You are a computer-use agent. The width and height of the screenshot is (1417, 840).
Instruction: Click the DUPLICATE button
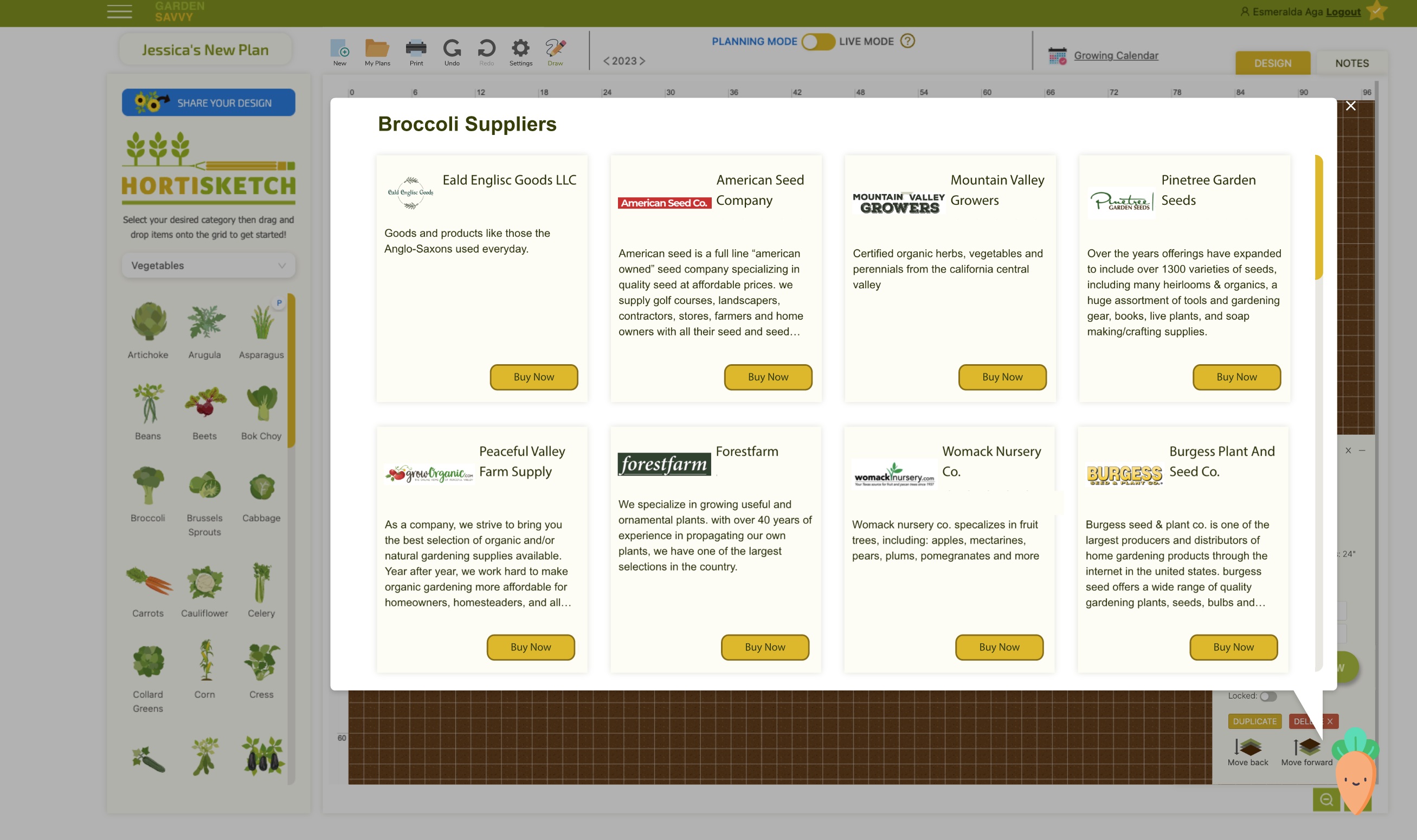pos(1254,721)
